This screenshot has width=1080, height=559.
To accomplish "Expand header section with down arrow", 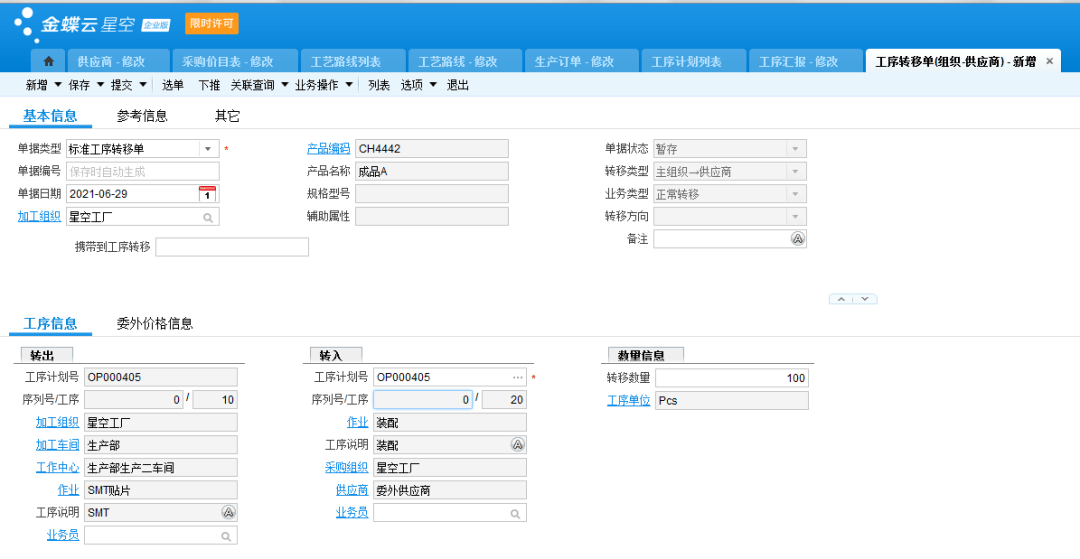I will 865,299.
